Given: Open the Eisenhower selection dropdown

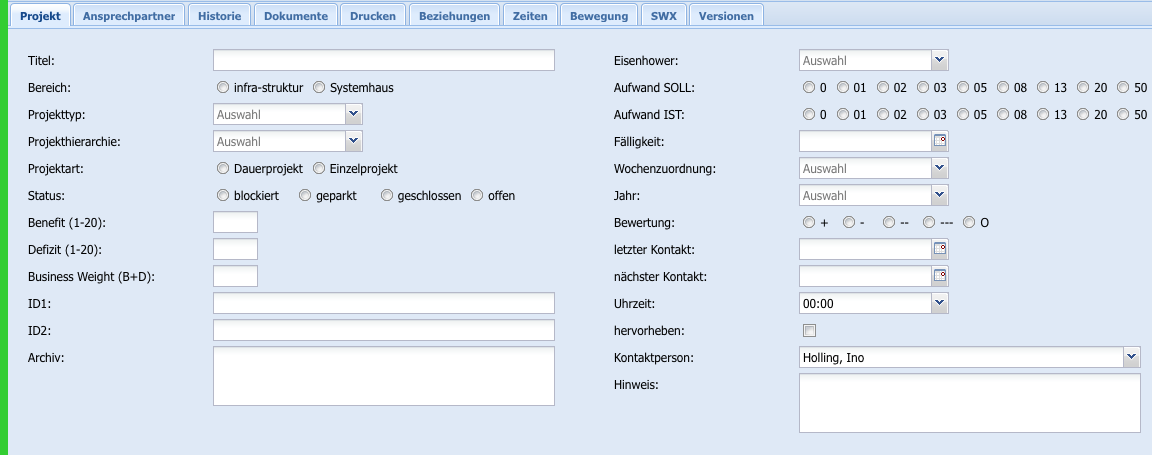Looking at the screenshot, I should (x=939, y=61).
